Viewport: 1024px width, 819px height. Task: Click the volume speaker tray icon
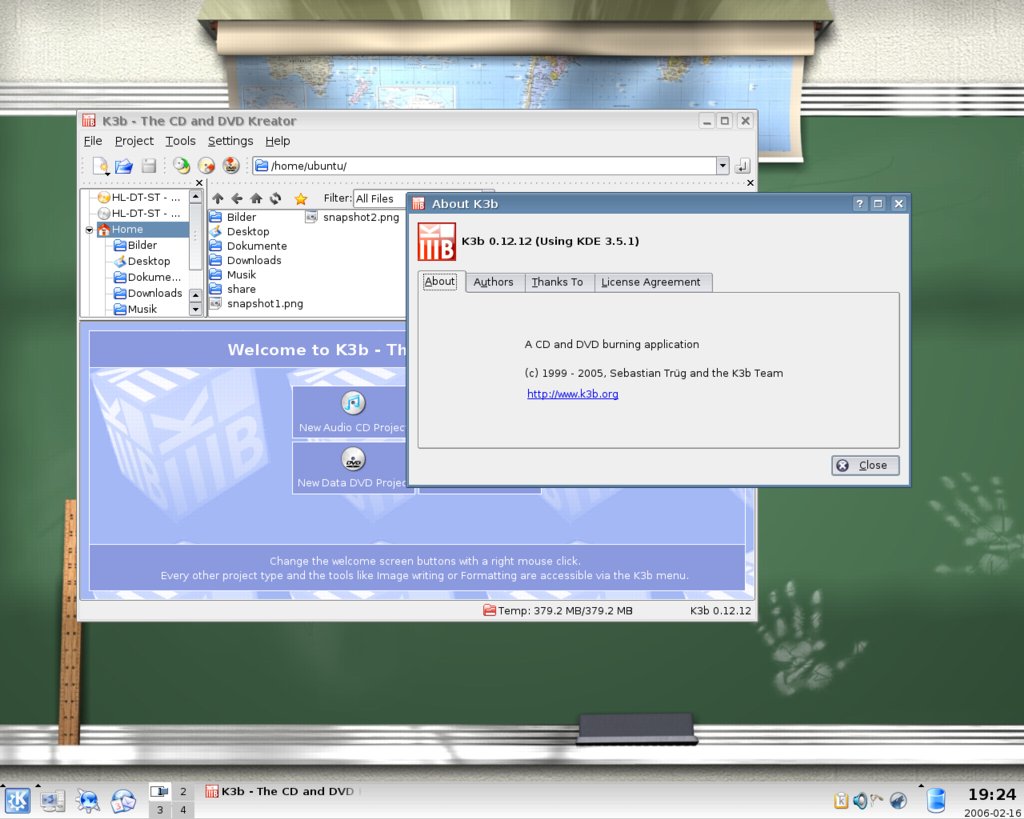tap(860, 800)
